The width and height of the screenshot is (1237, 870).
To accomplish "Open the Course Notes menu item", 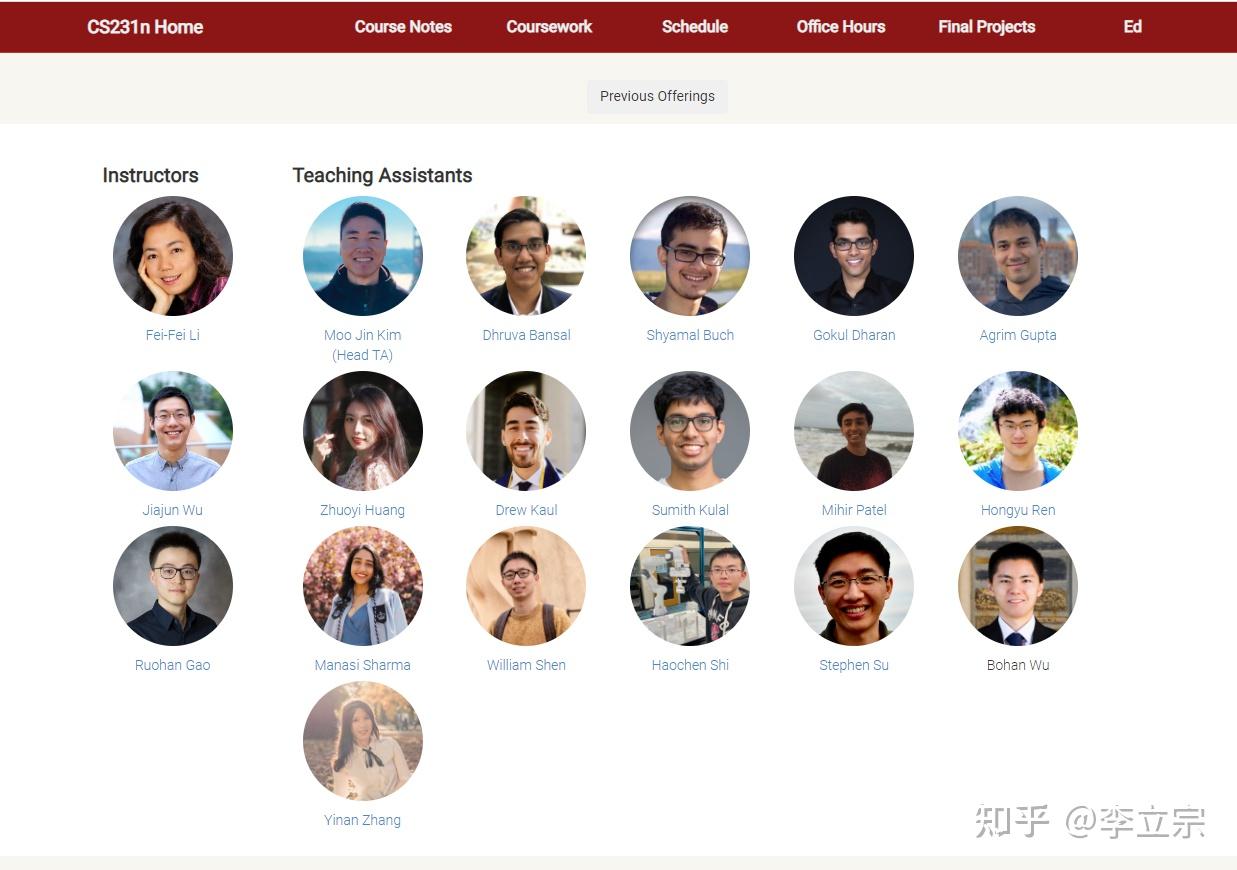I will tap(403, 27).
